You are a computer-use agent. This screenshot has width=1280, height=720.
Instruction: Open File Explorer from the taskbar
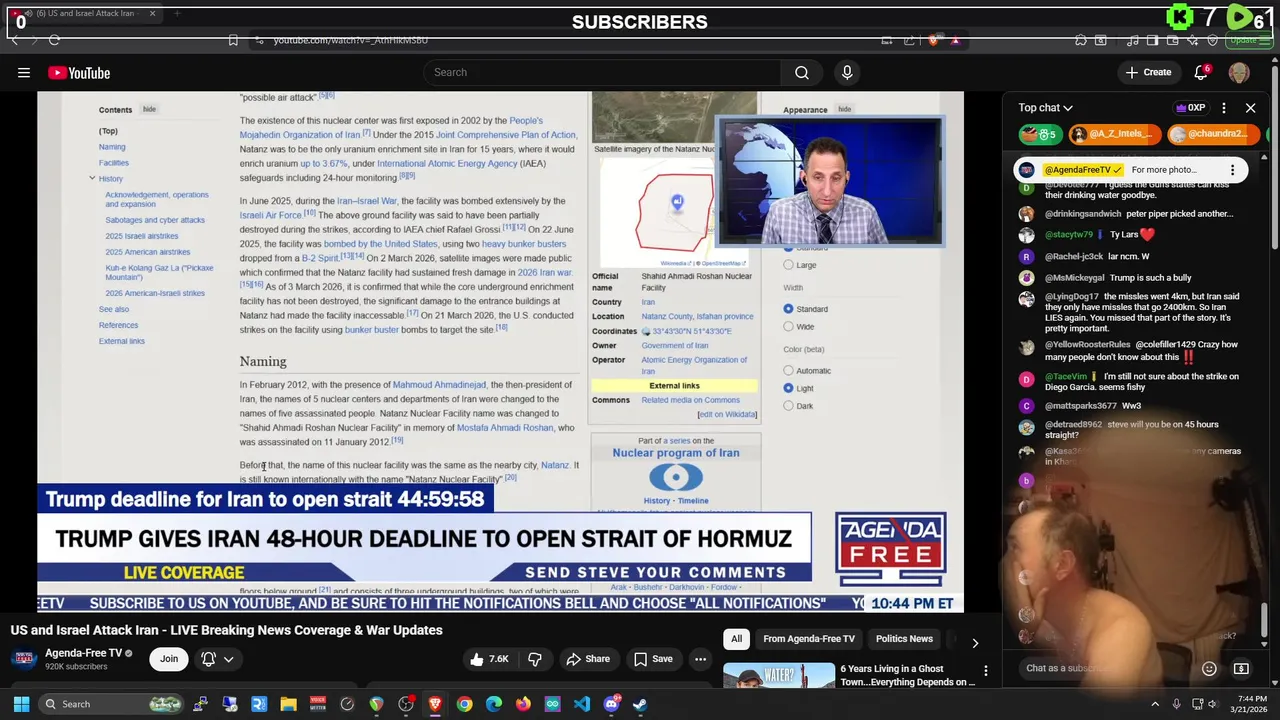288,704
